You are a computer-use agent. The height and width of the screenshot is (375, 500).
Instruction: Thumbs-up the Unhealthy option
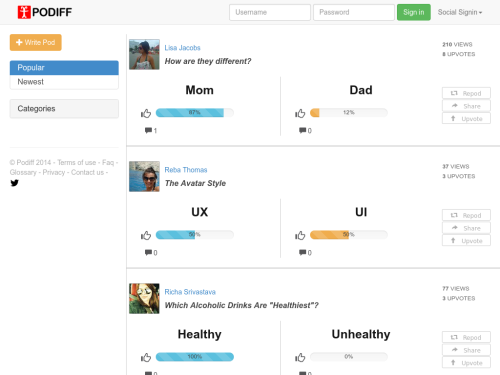click(x=300, y=357)
